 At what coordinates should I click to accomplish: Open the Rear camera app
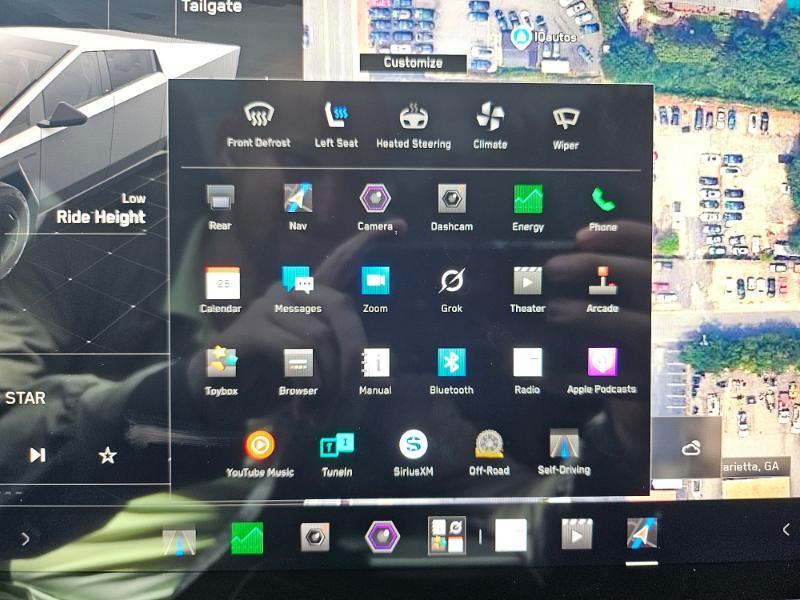tap(220, 207)
